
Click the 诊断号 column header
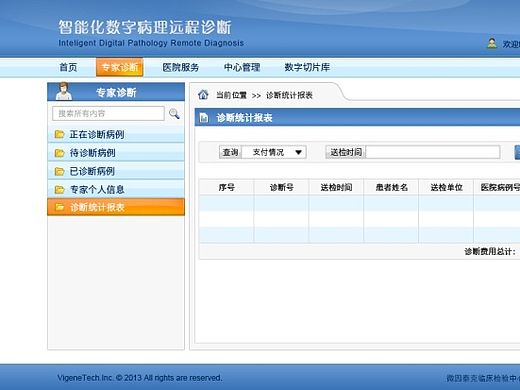pyautogui.click(x=282, y=187)
